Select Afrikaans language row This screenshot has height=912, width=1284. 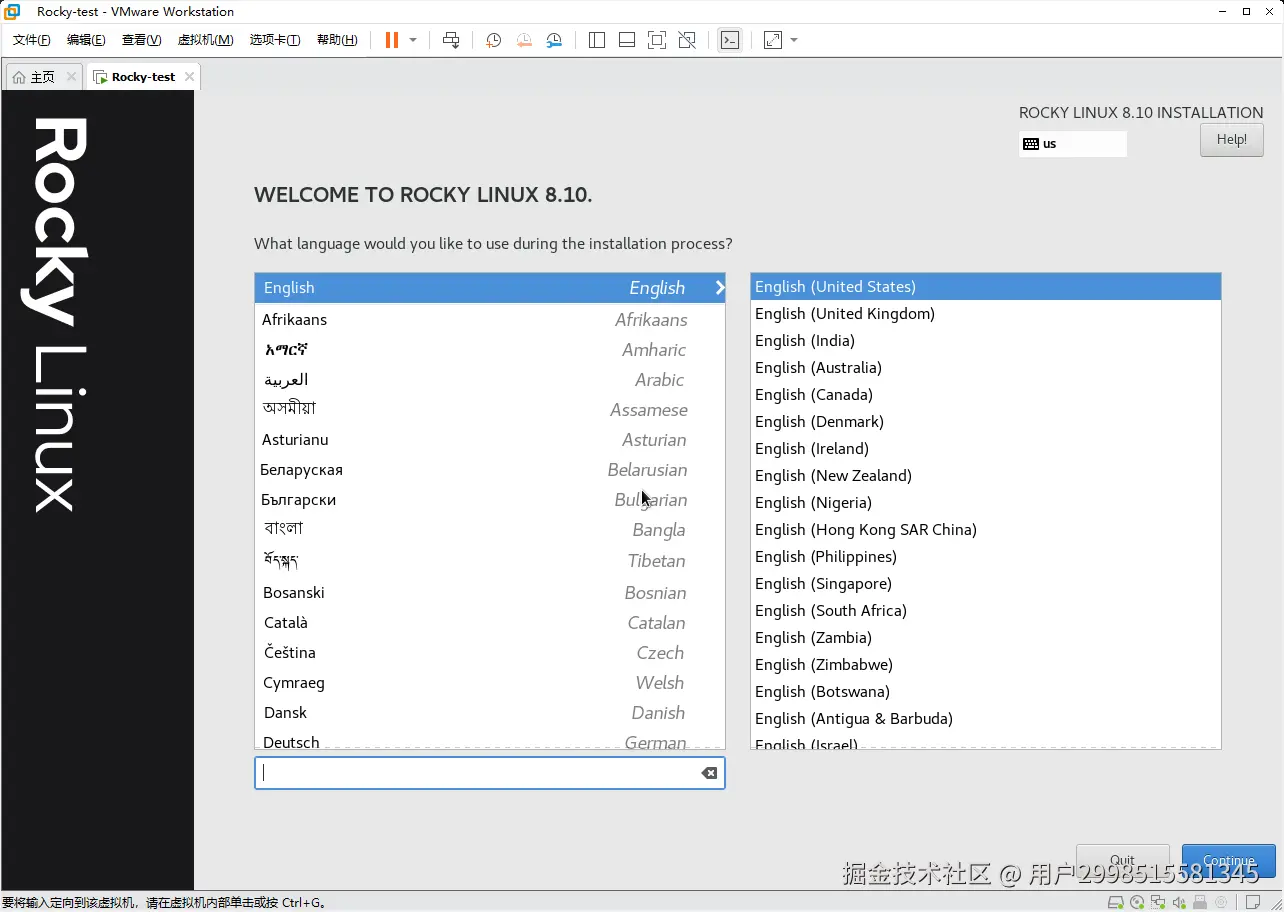click(x=490, y=320)
